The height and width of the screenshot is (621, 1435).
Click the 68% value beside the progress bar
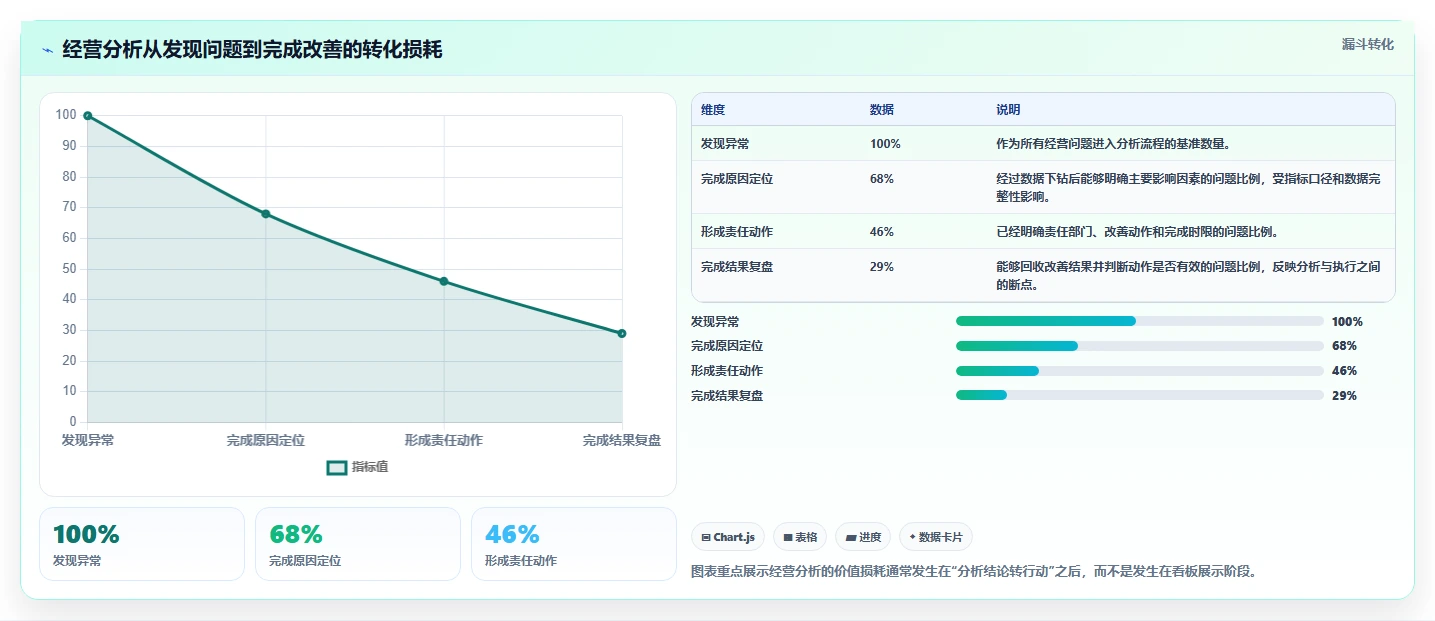click(1344, 346)
